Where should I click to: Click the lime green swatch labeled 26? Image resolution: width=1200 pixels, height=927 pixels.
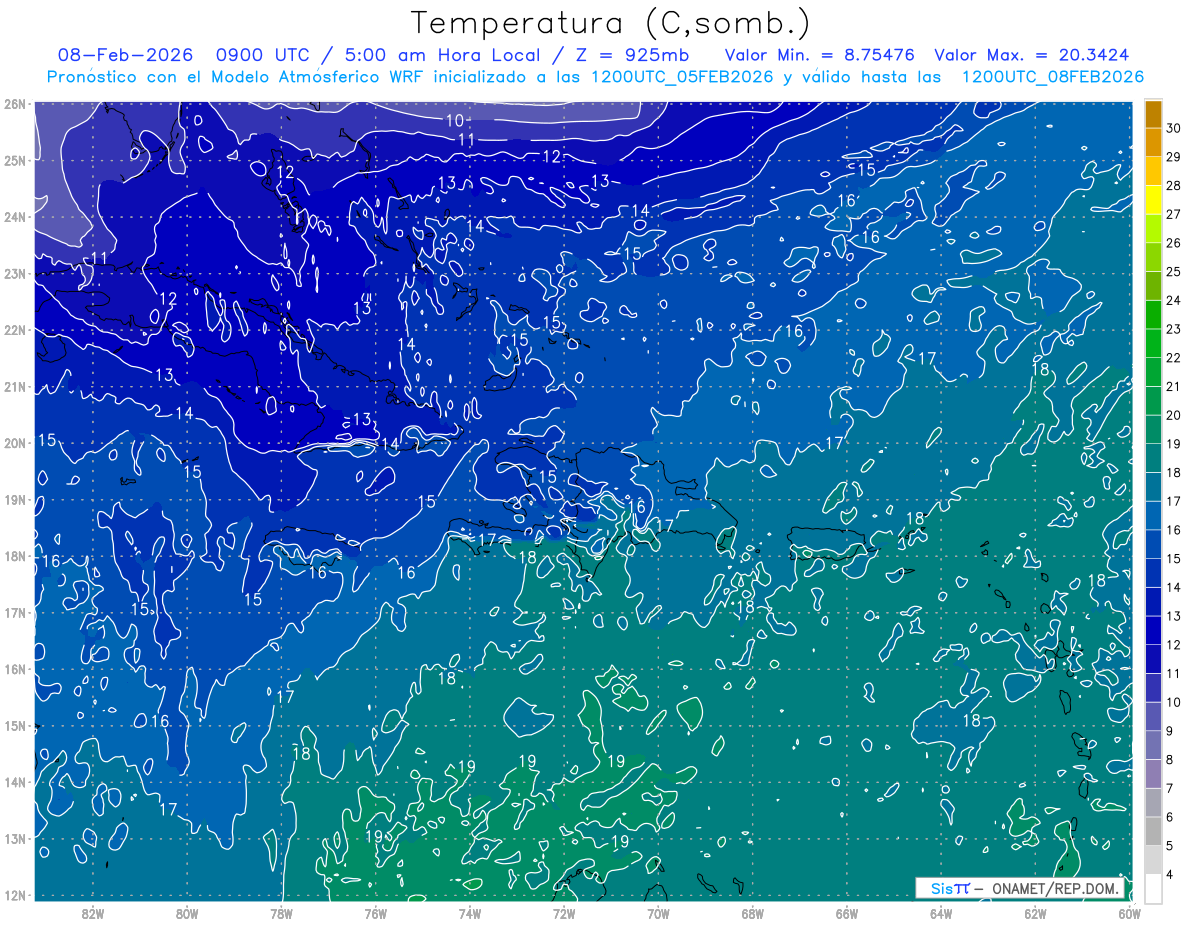click(x=1153, y=229)
